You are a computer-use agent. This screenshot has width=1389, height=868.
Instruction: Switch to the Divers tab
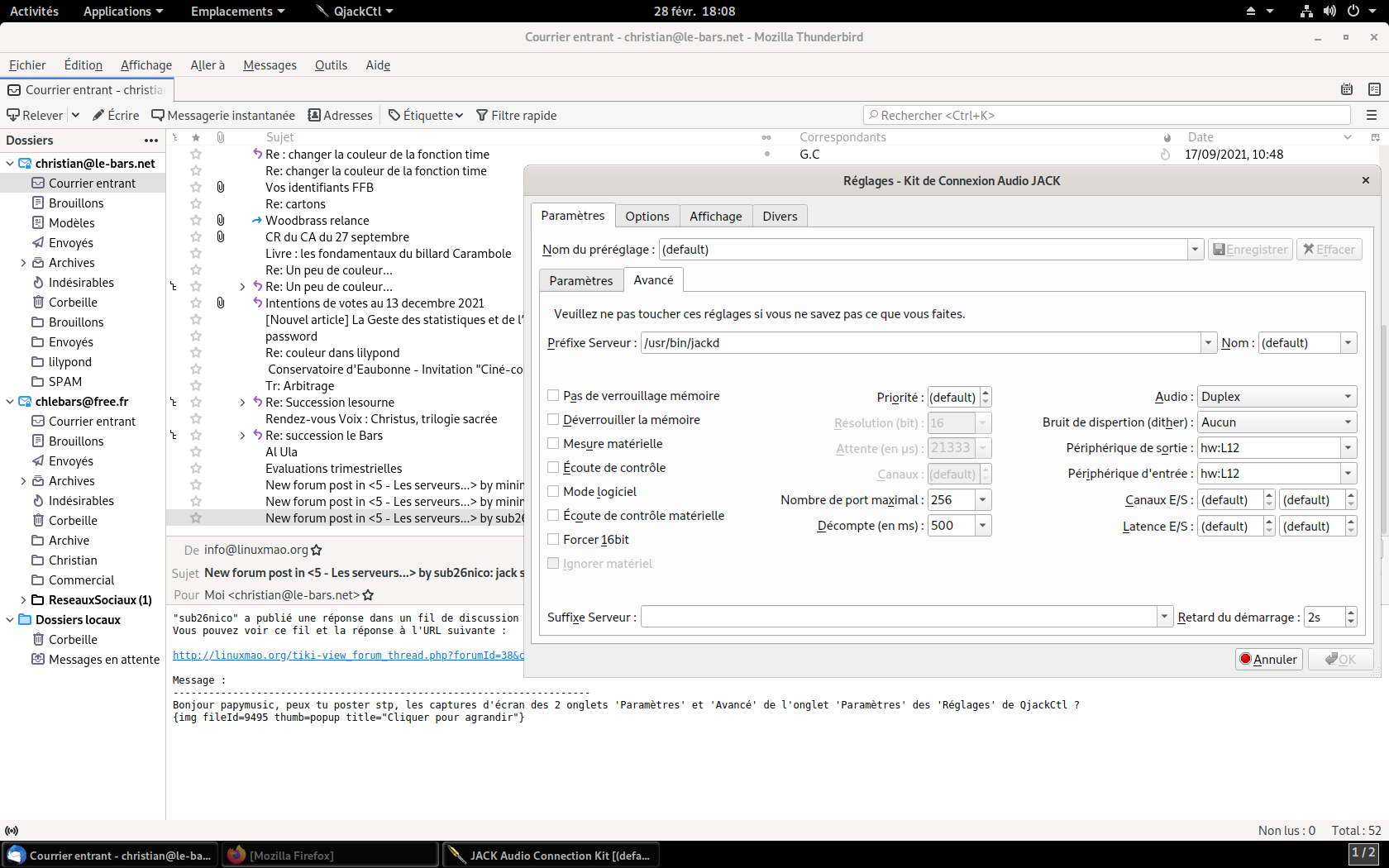780,216
